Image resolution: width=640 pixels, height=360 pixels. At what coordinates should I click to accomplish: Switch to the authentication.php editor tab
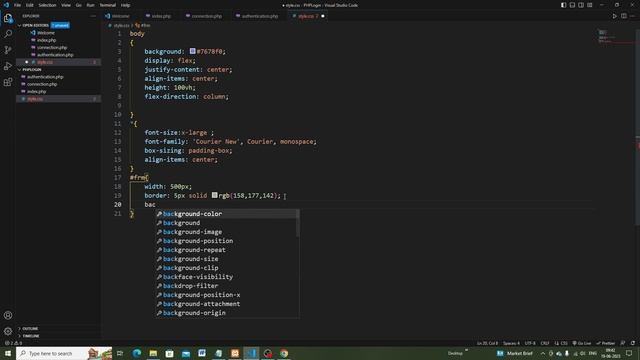(x=257, y=16)
